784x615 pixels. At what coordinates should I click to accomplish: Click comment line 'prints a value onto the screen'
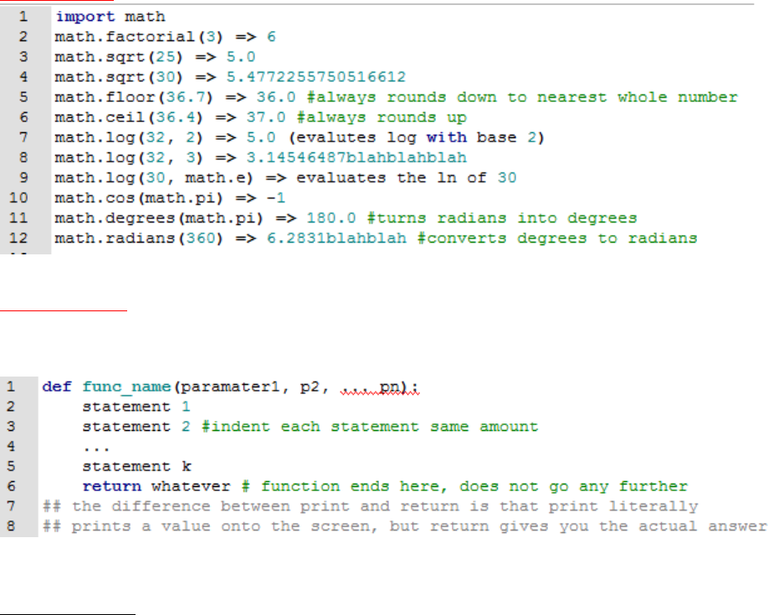404,526
